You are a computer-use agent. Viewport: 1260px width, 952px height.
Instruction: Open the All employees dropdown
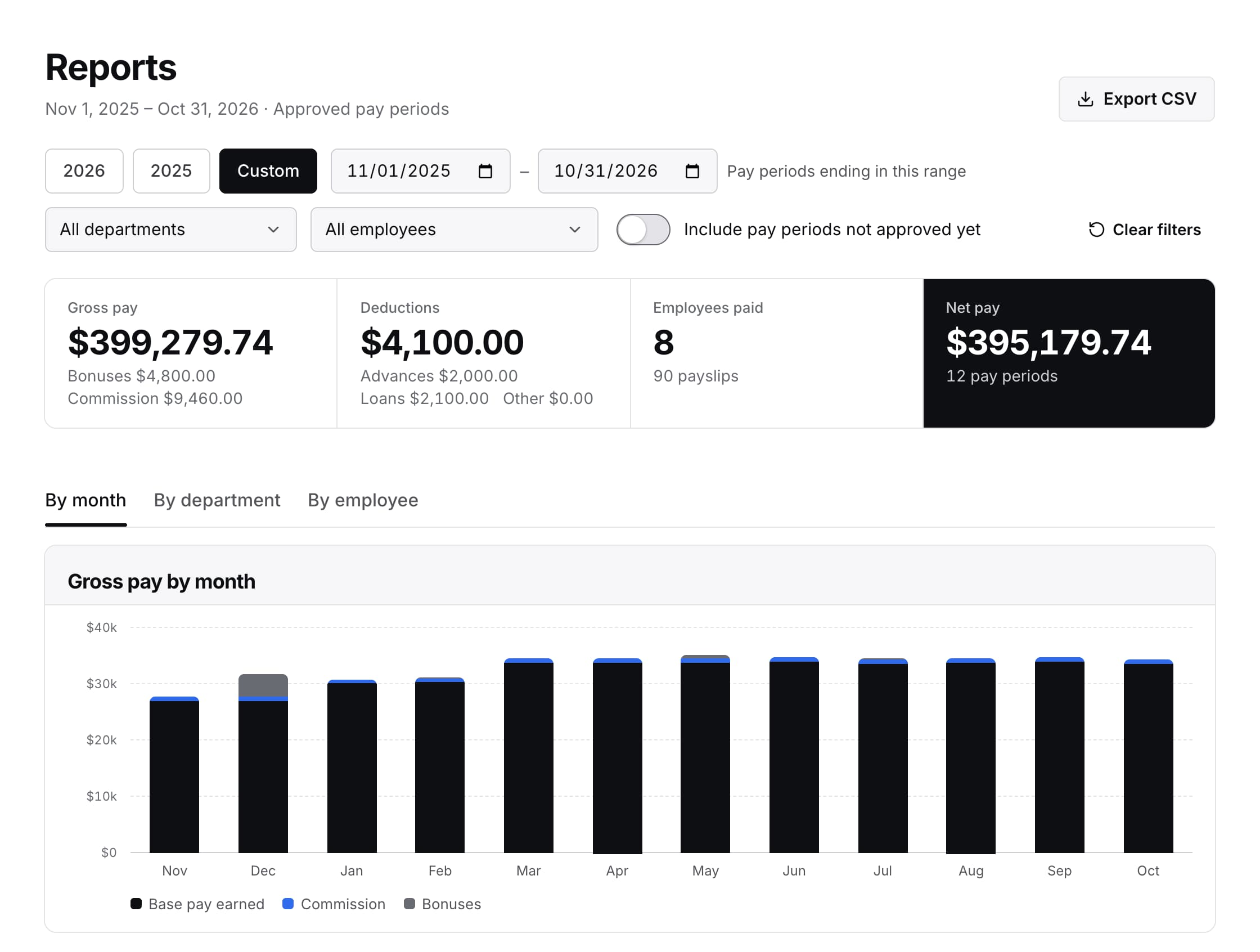tap(454, 230)
